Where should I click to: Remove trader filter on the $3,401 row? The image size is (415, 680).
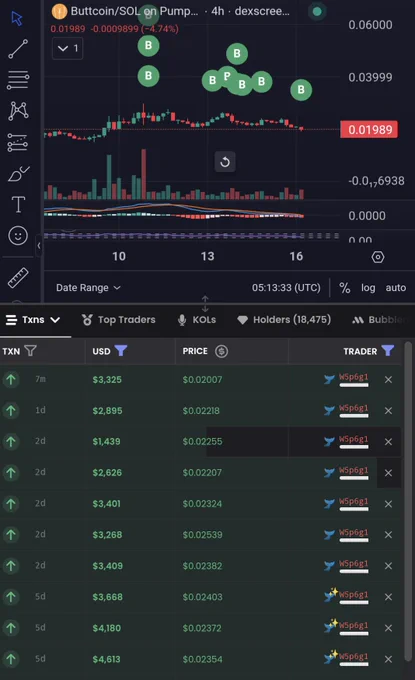(388, 504)
